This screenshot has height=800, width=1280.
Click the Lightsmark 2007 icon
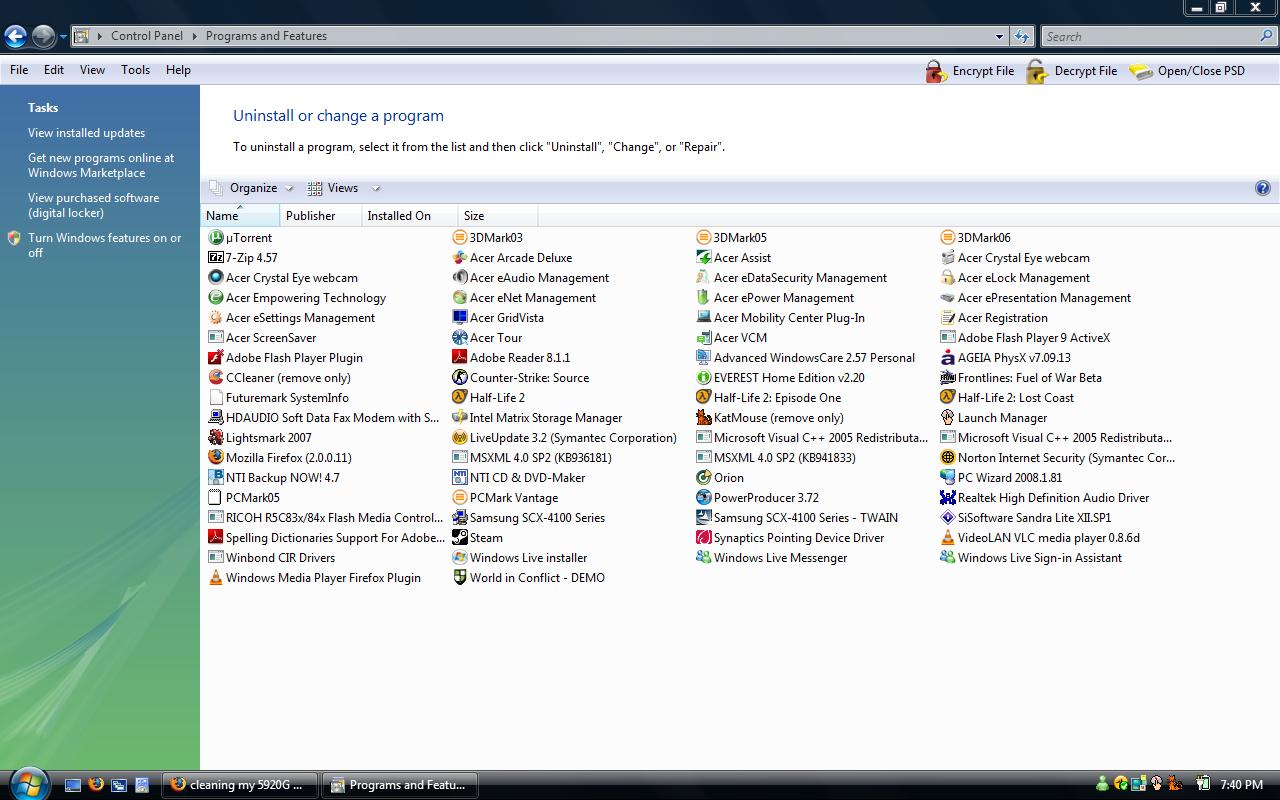215,438
